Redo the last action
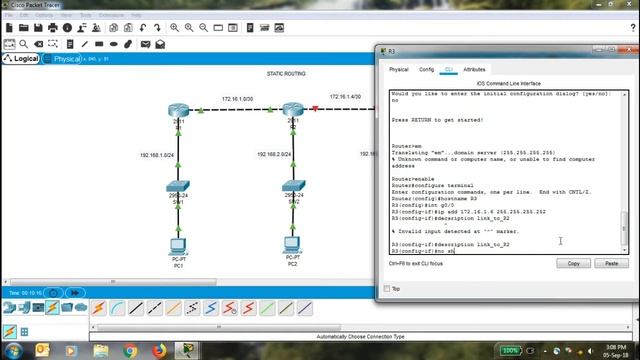The width and height of the screenshot is (640, 360). tap(158, 28)
